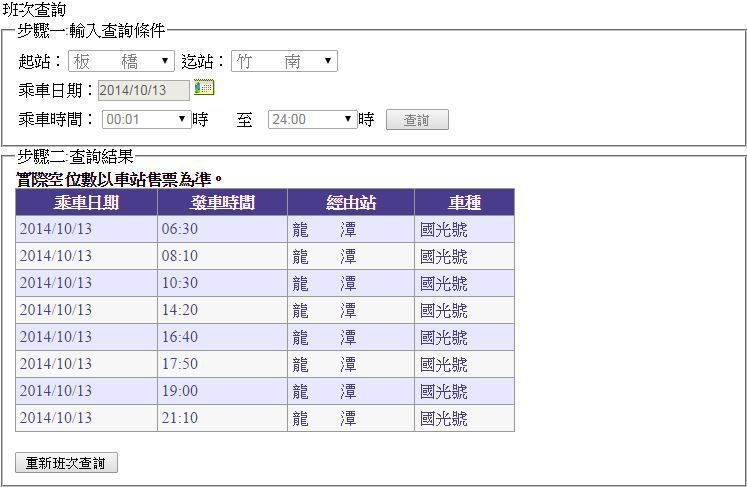Screen dimensions: 747x487
Task: Open the start time 00:01 dropdown
Action: coord(146,120)
